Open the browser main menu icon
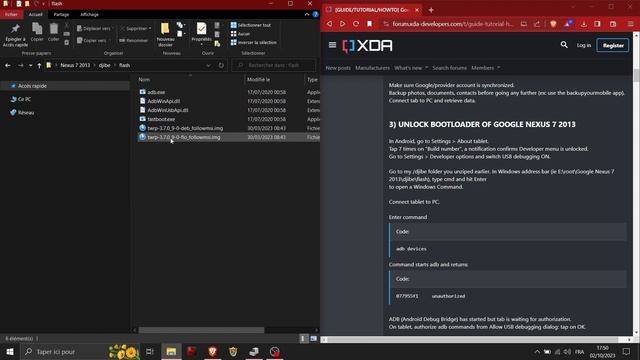640x360 pixels. [631, 24]
